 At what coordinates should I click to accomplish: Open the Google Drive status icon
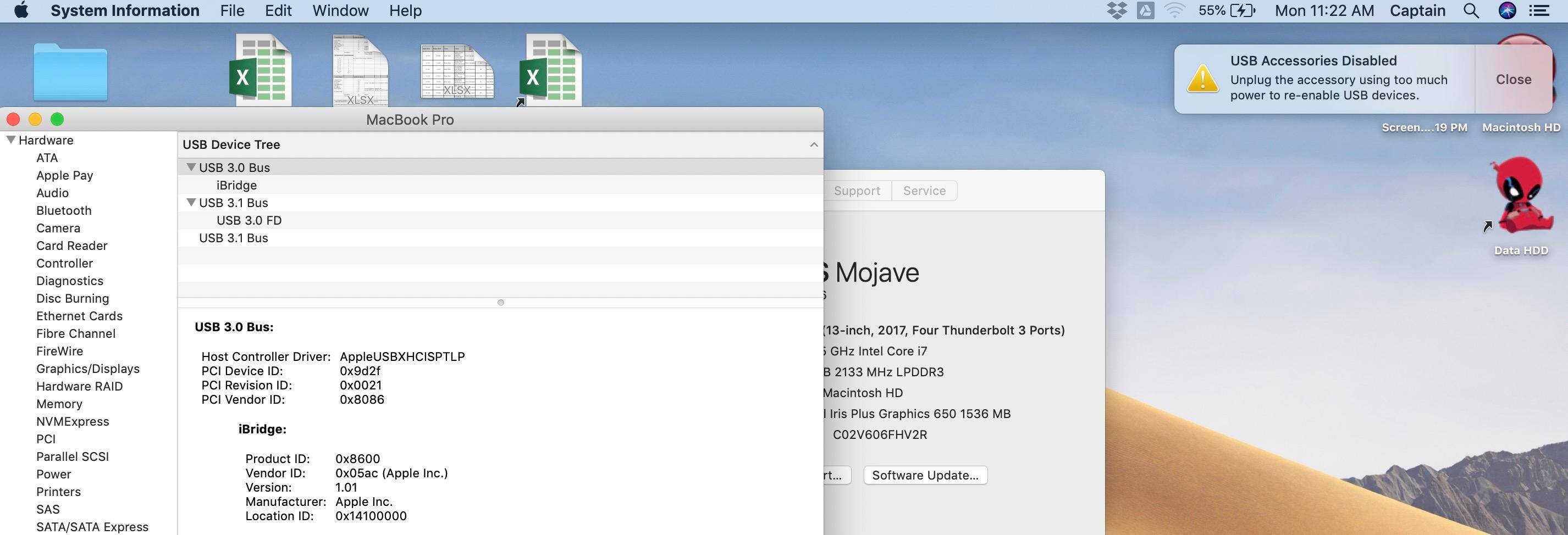coord(1145,10)
